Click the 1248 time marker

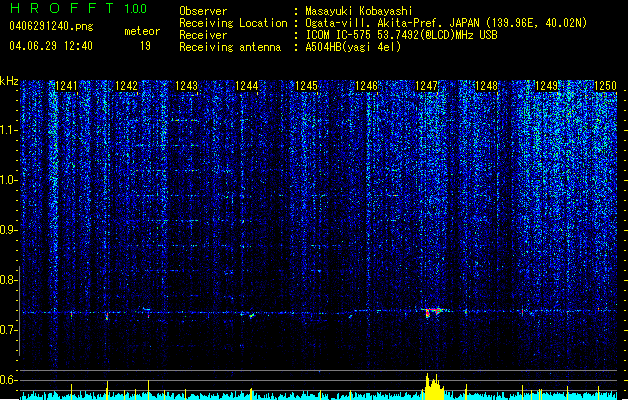(486, 86)
